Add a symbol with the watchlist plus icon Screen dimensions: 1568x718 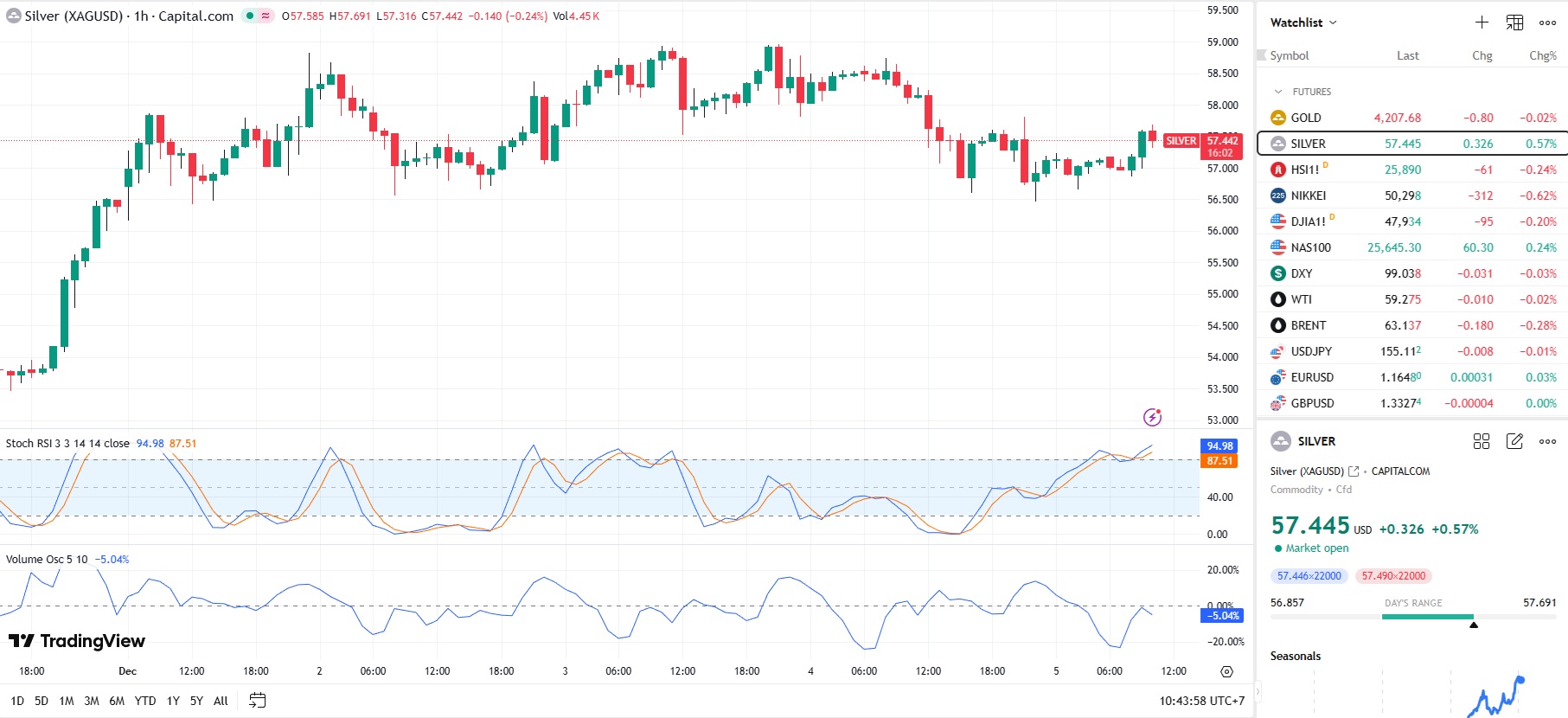(1482, 22)
